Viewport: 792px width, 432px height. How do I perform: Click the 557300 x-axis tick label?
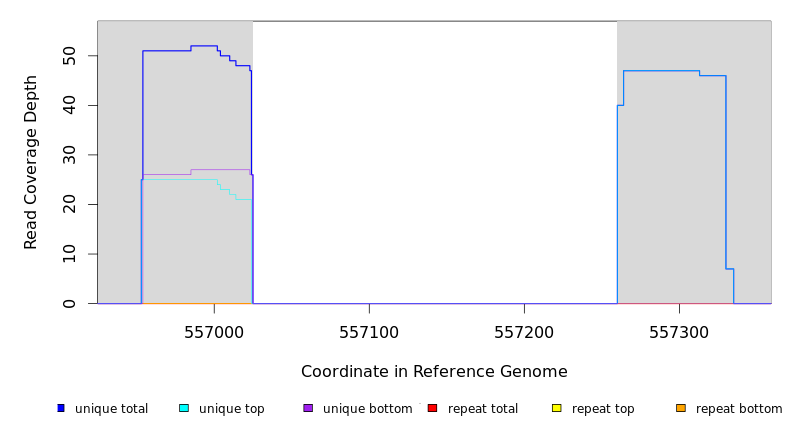pyautogui.click(x=679, y=332)
